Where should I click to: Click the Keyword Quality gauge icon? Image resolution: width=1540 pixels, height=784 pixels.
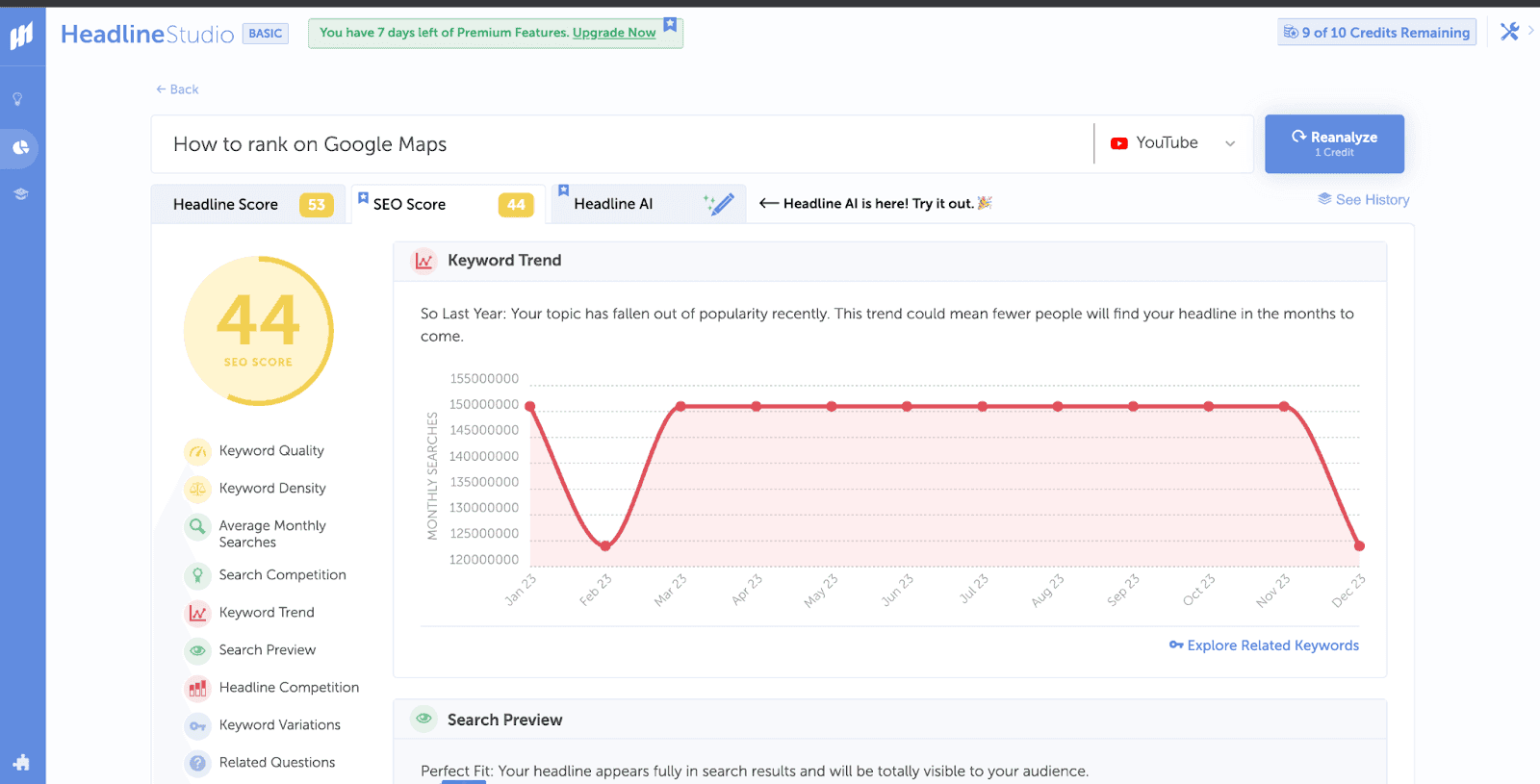tap(197, 451)
